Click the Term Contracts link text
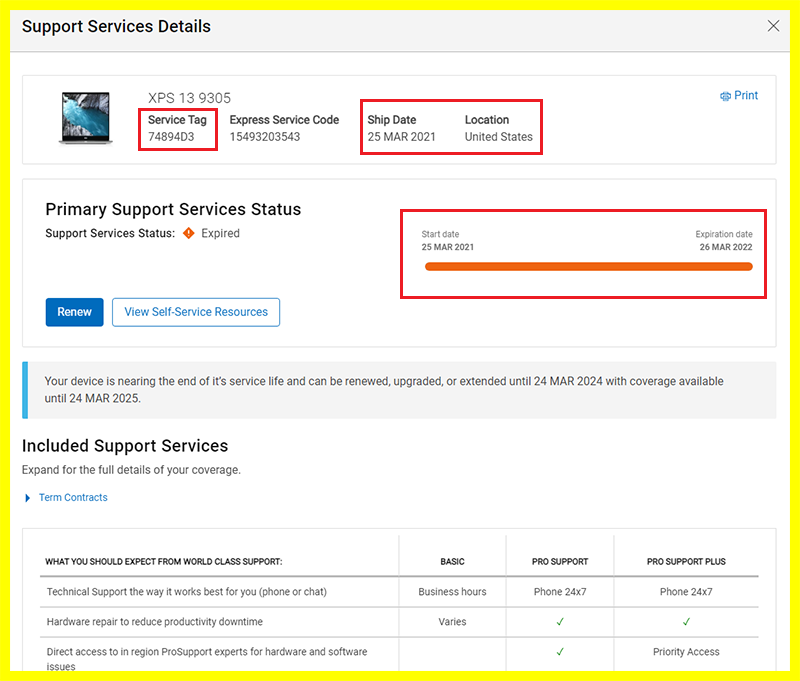This screenshot has height=681, width=800. [73, 498]
